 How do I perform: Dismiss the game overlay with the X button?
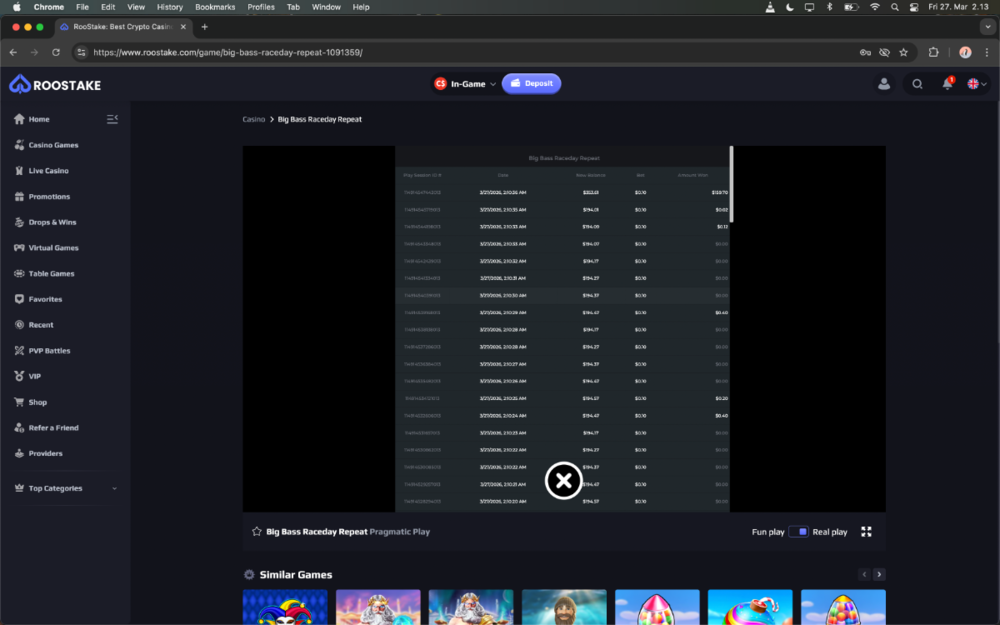(563, 480)
